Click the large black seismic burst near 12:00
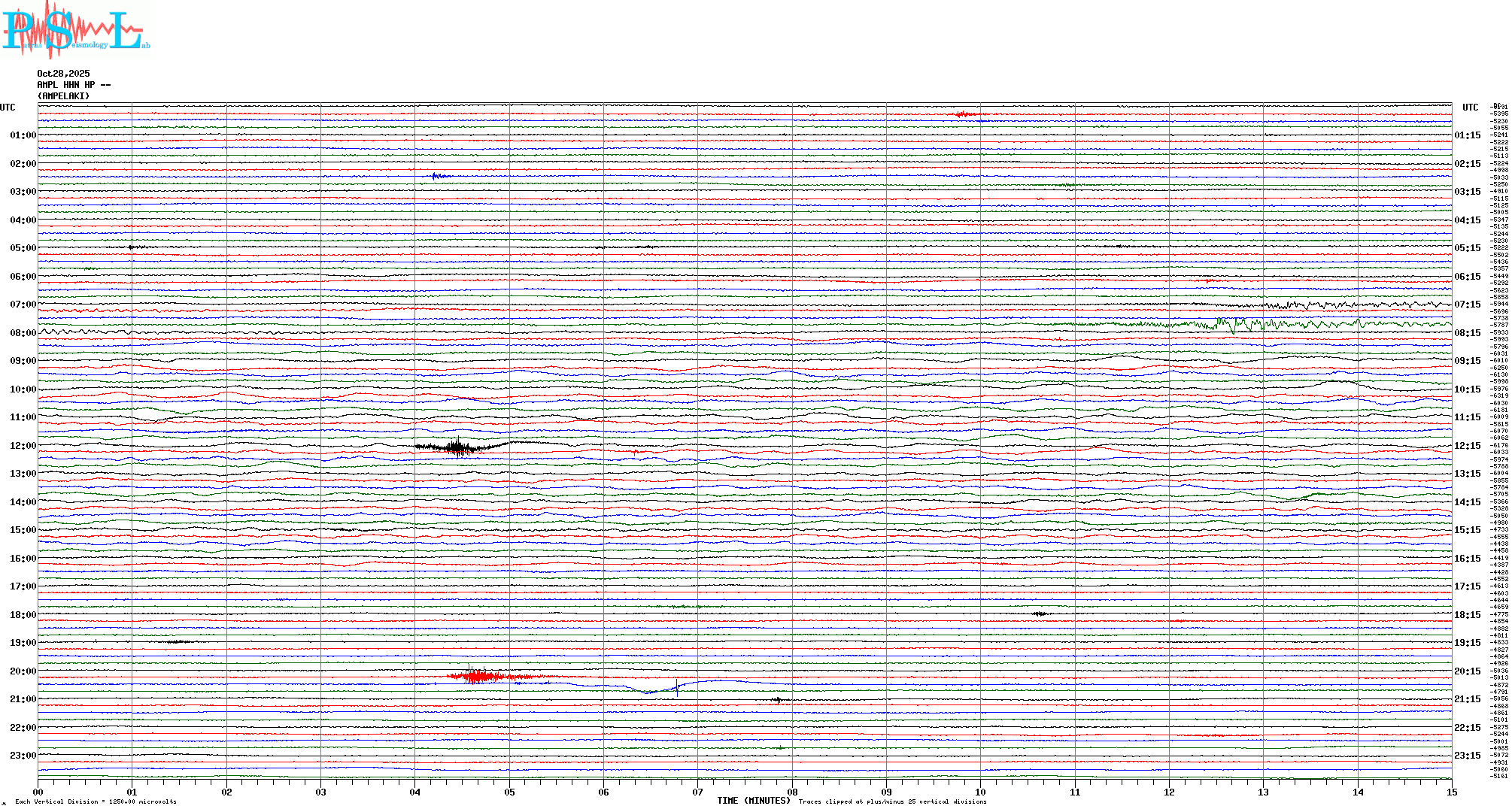 click(x=458, y=447)
